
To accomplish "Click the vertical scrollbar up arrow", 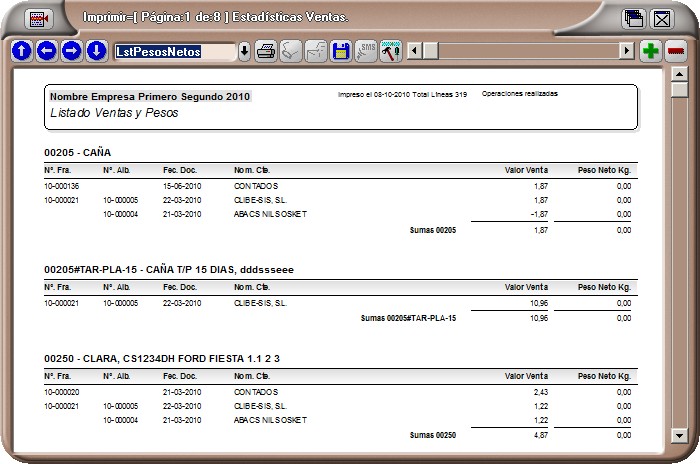I will (x=679, y=74).
